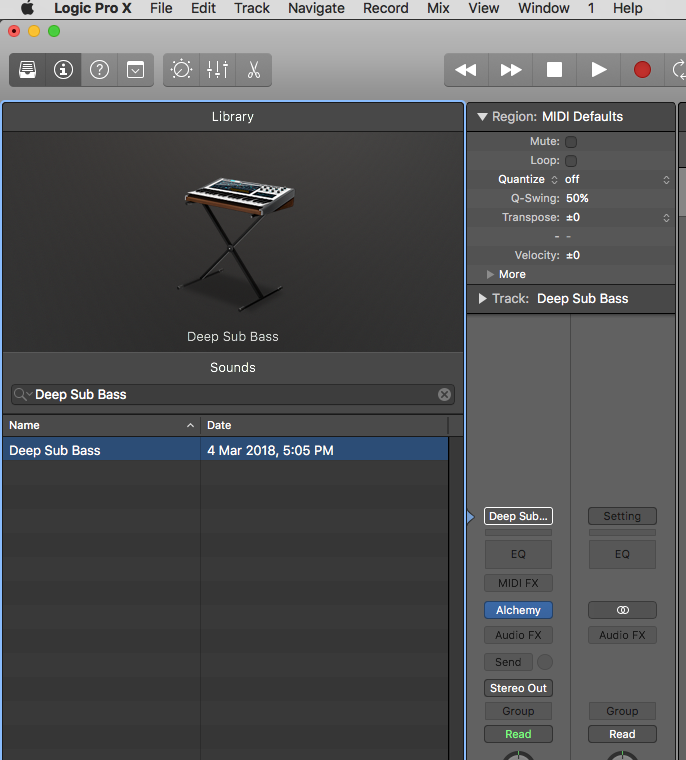This screenshot has width=686, height=760.
Task: Open the Mixer faders button
Action: click(217, 70)
